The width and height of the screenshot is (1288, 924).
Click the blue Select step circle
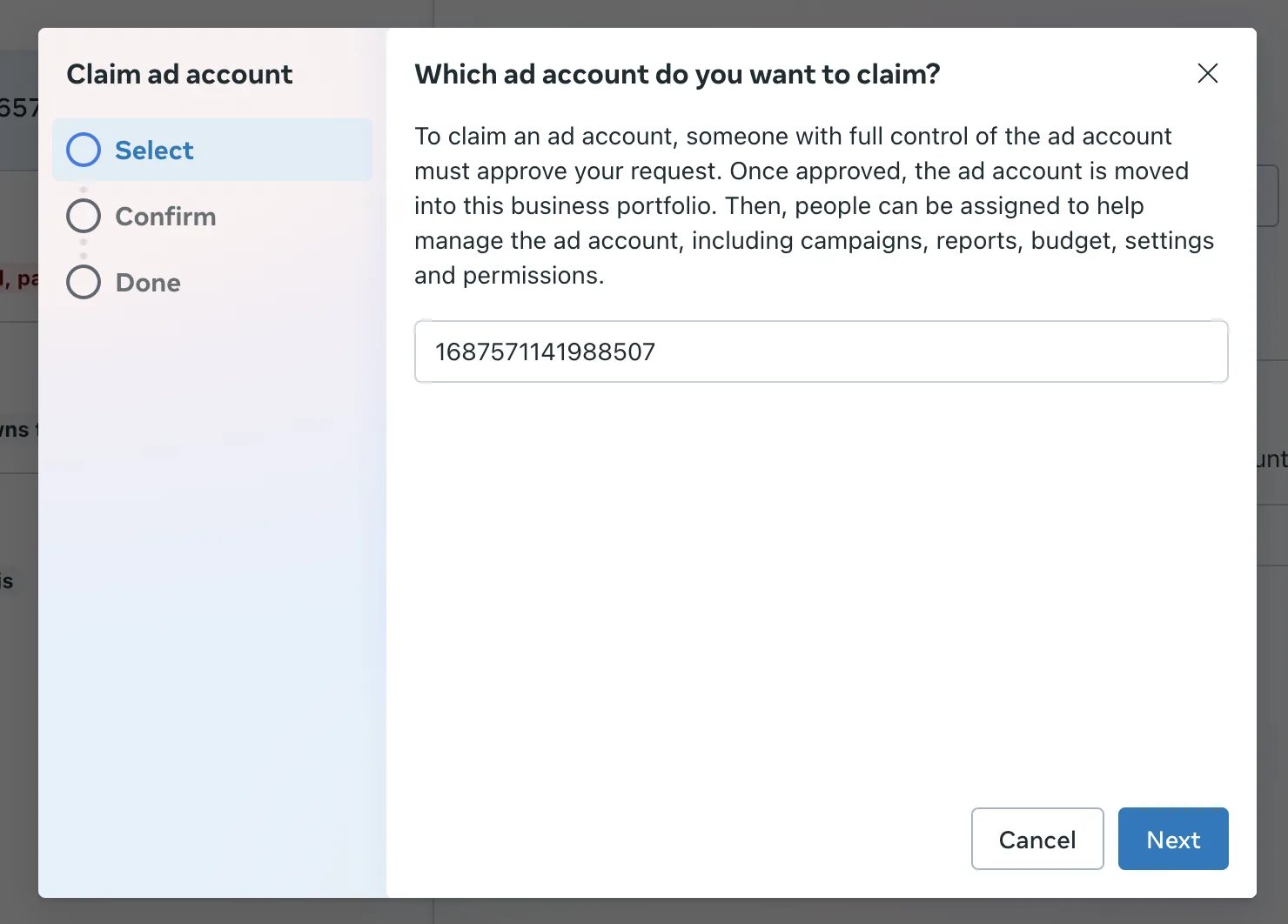84,150
